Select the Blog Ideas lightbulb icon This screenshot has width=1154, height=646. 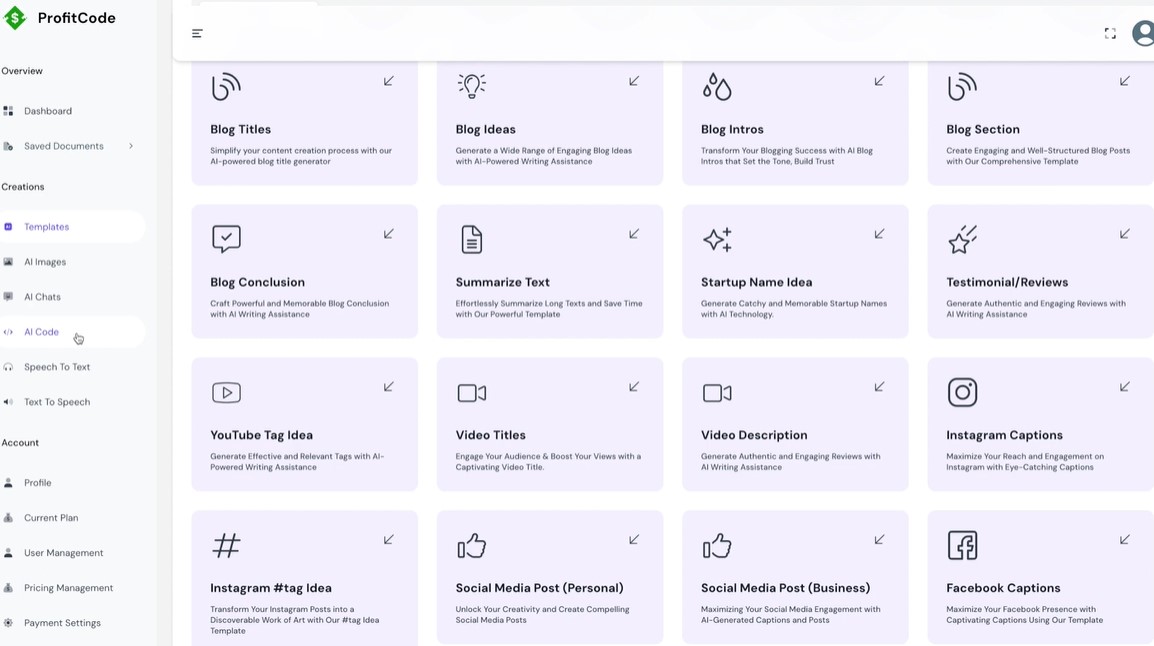point(472,86)
